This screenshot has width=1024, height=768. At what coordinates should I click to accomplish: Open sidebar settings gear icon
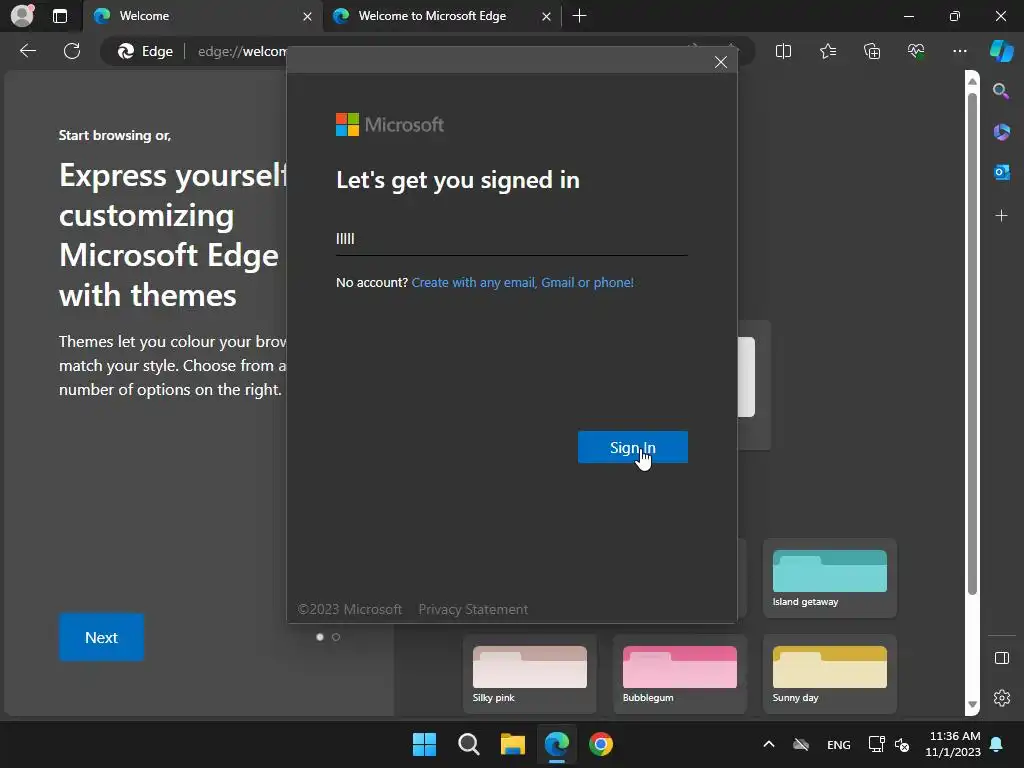(1001, 698)
